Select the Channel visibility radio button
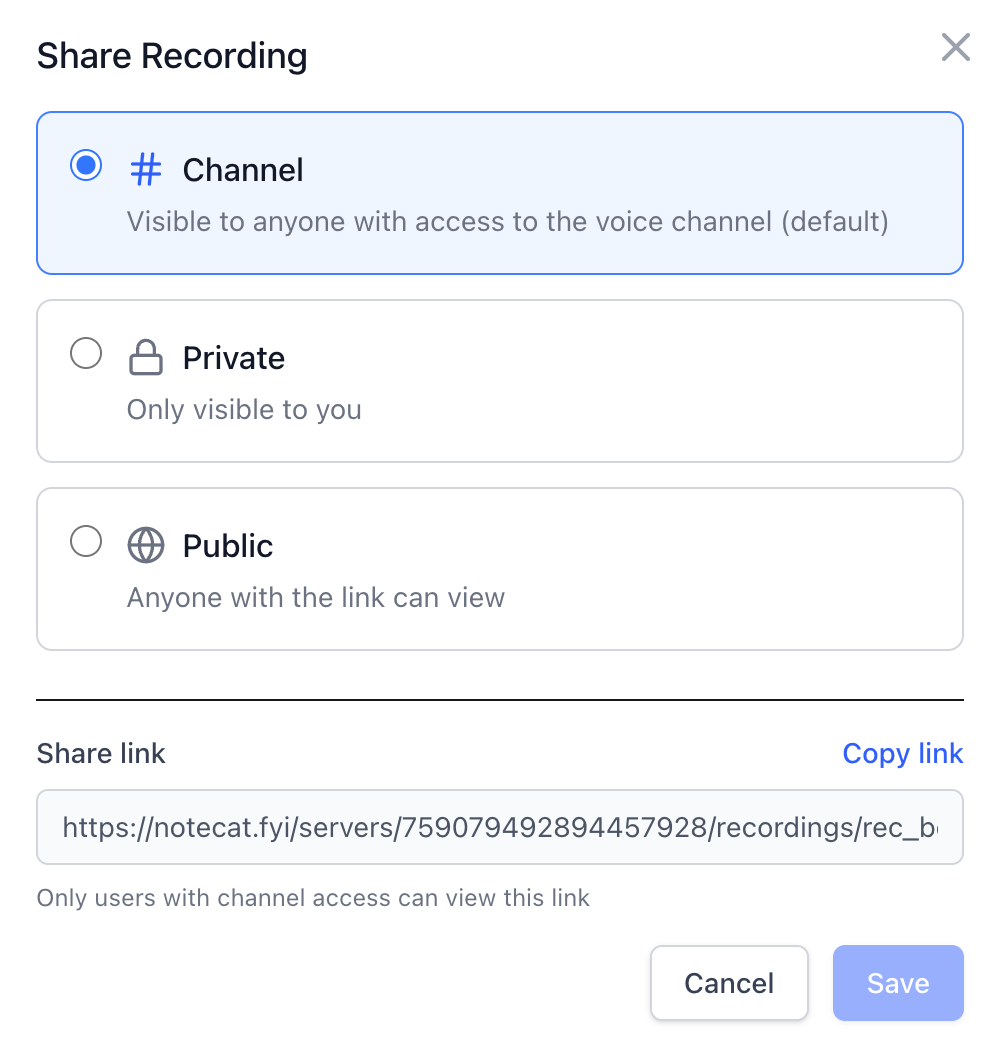 pos(86,165)
